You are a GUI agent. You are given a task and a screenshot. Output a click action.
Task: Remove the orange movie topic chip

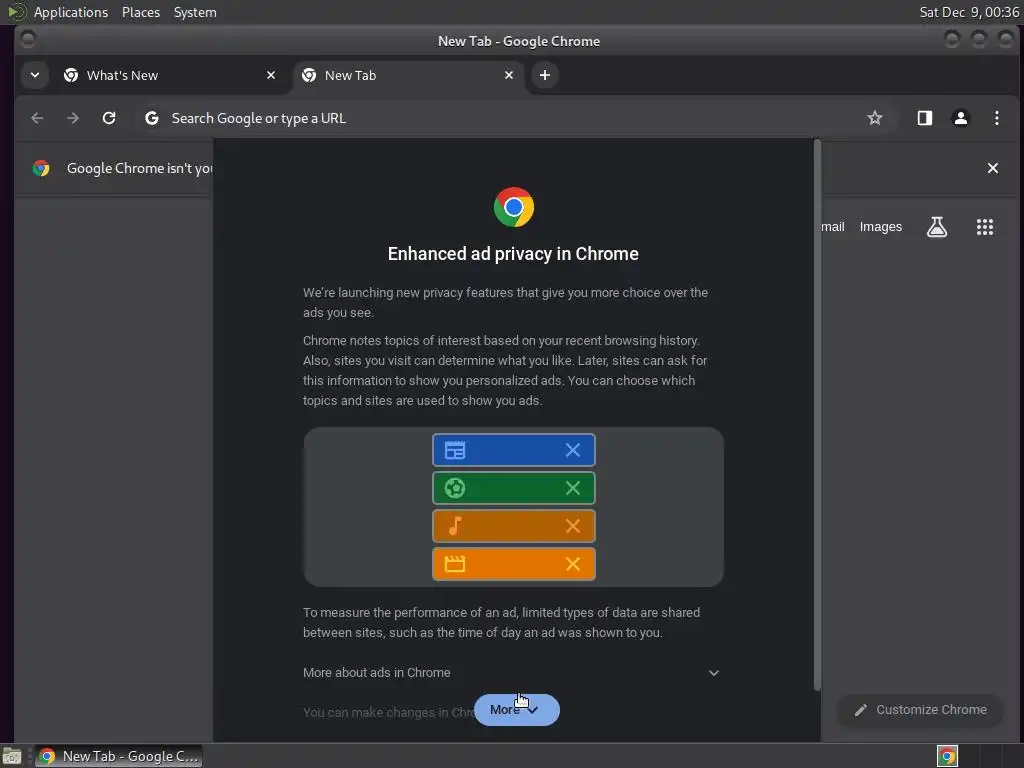(x=573, y=564)
